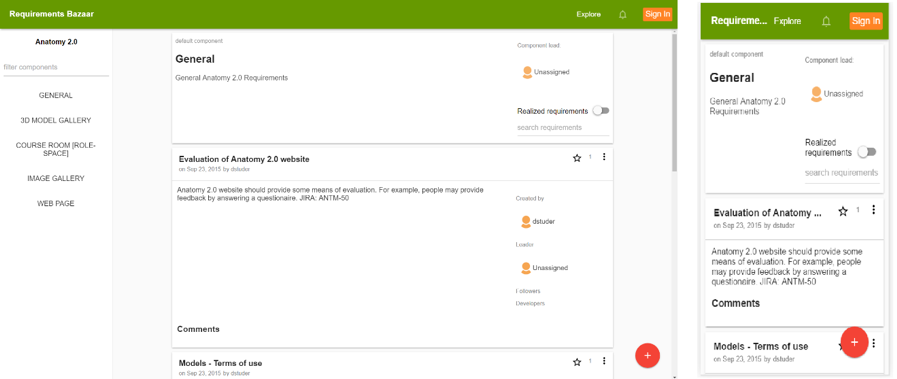Click Sign In button in desktop header
Viewport: 897px width, 379px height.
point(657,14)
